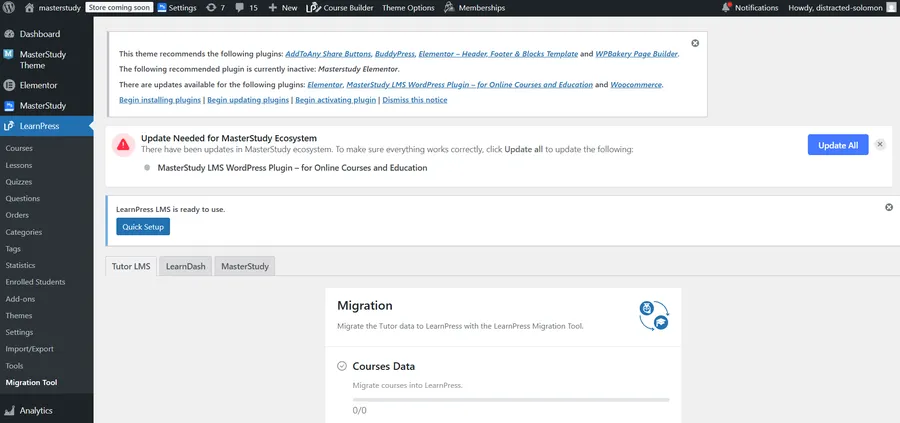Open Memberships from the admin bar
900x423 pixels.
click(475, 8)
